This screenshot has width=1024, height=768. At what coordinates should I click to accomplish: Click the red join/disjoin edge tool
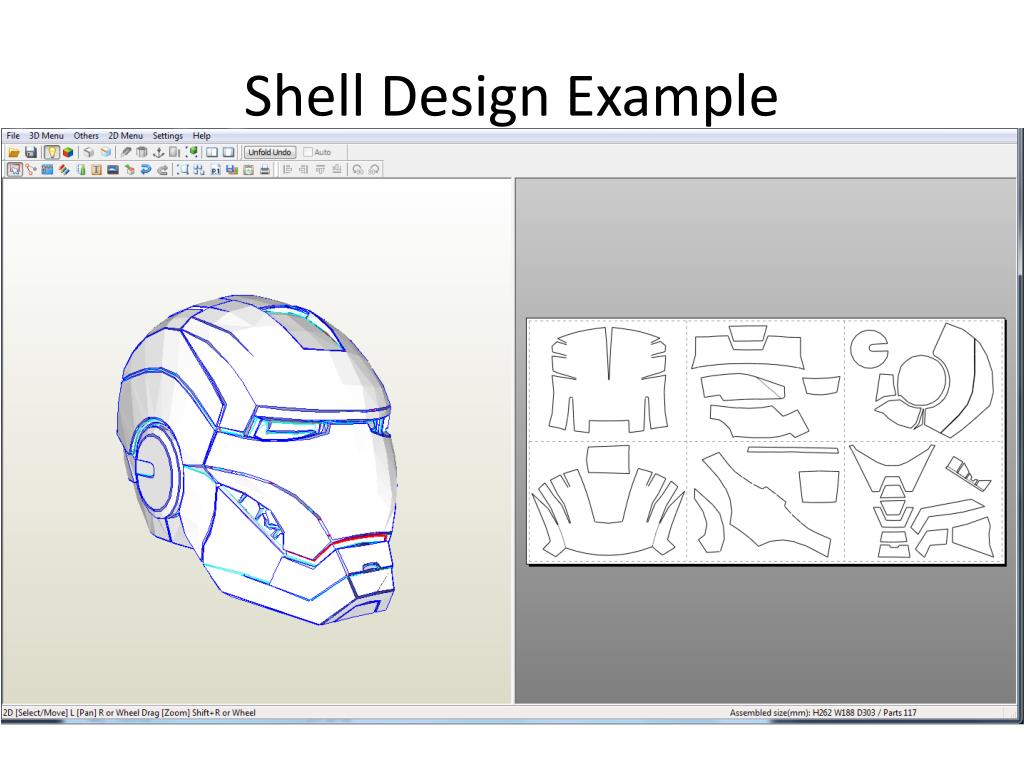31,170
